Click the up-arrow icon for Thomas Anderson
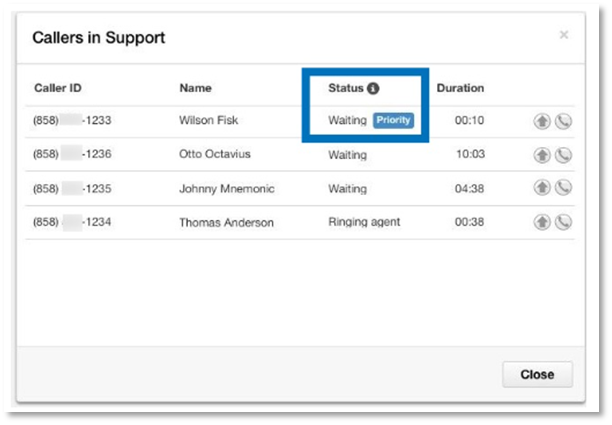Image resolution: width=612 pixels, height=425 pixels. pyautogui.click(x=542, y=222)
